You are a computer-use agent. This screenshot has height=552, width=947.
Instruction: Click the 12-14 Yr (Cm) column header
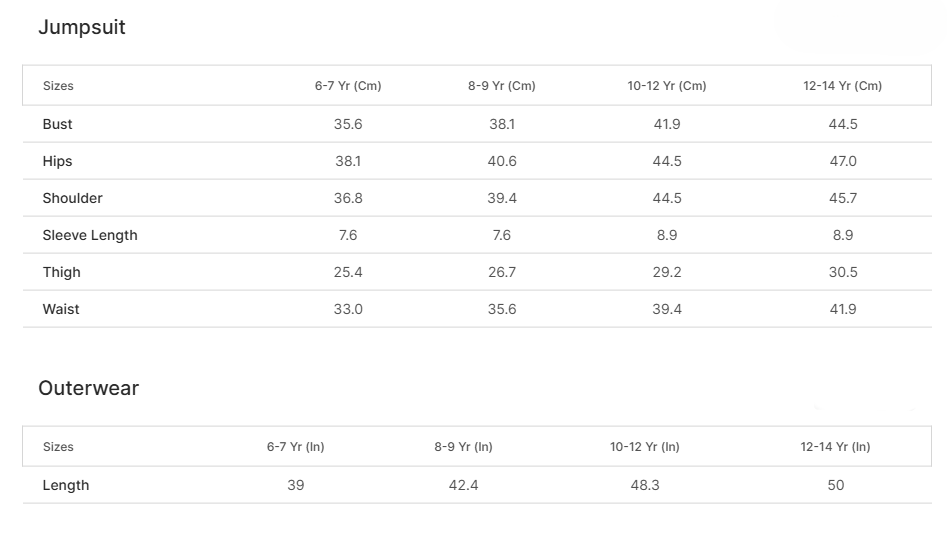pos(843,86)
